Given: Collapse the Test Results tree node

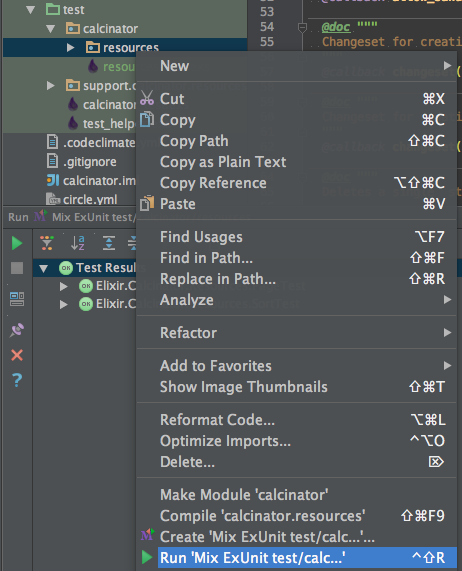Looking at the screenshot, I should point(44,269).
